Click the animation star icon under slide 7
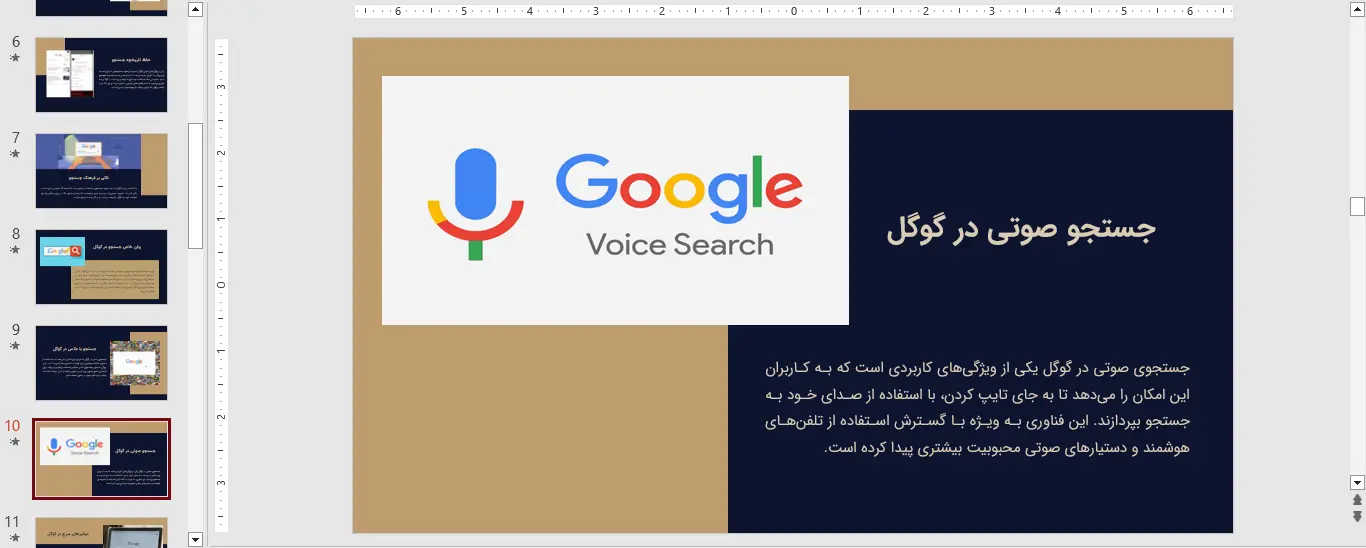1366x548 pixels. click(14, 154)
